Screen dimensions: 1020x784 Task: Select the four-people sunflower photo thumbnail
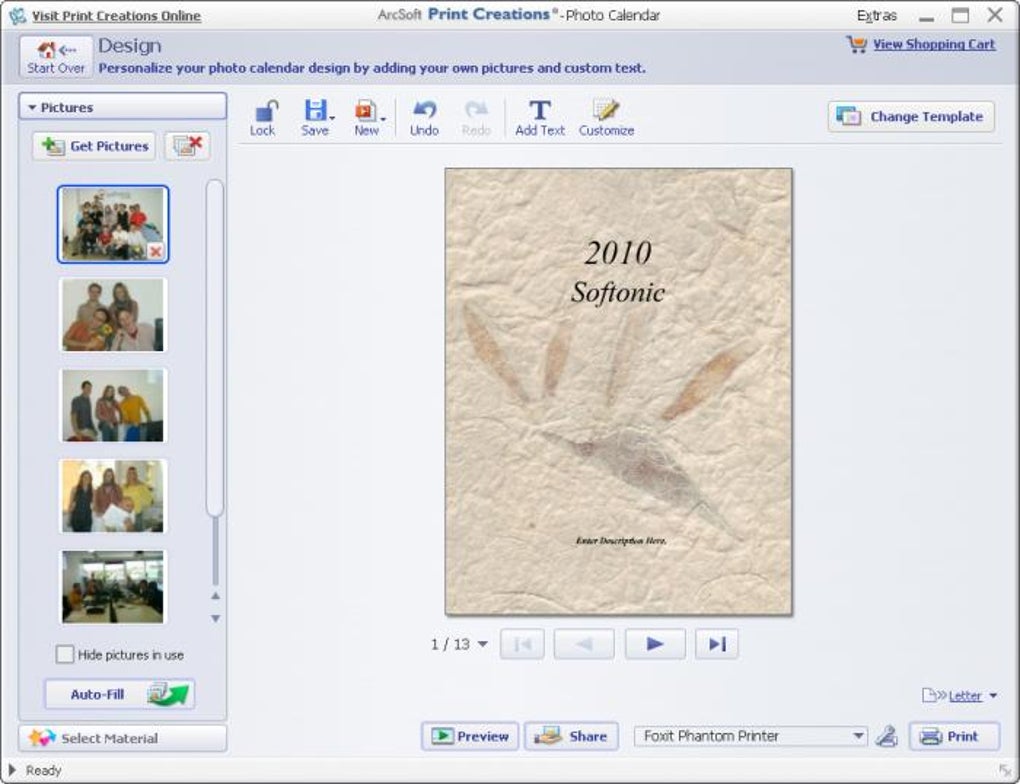pyautogui.click(x=113, y=315)
